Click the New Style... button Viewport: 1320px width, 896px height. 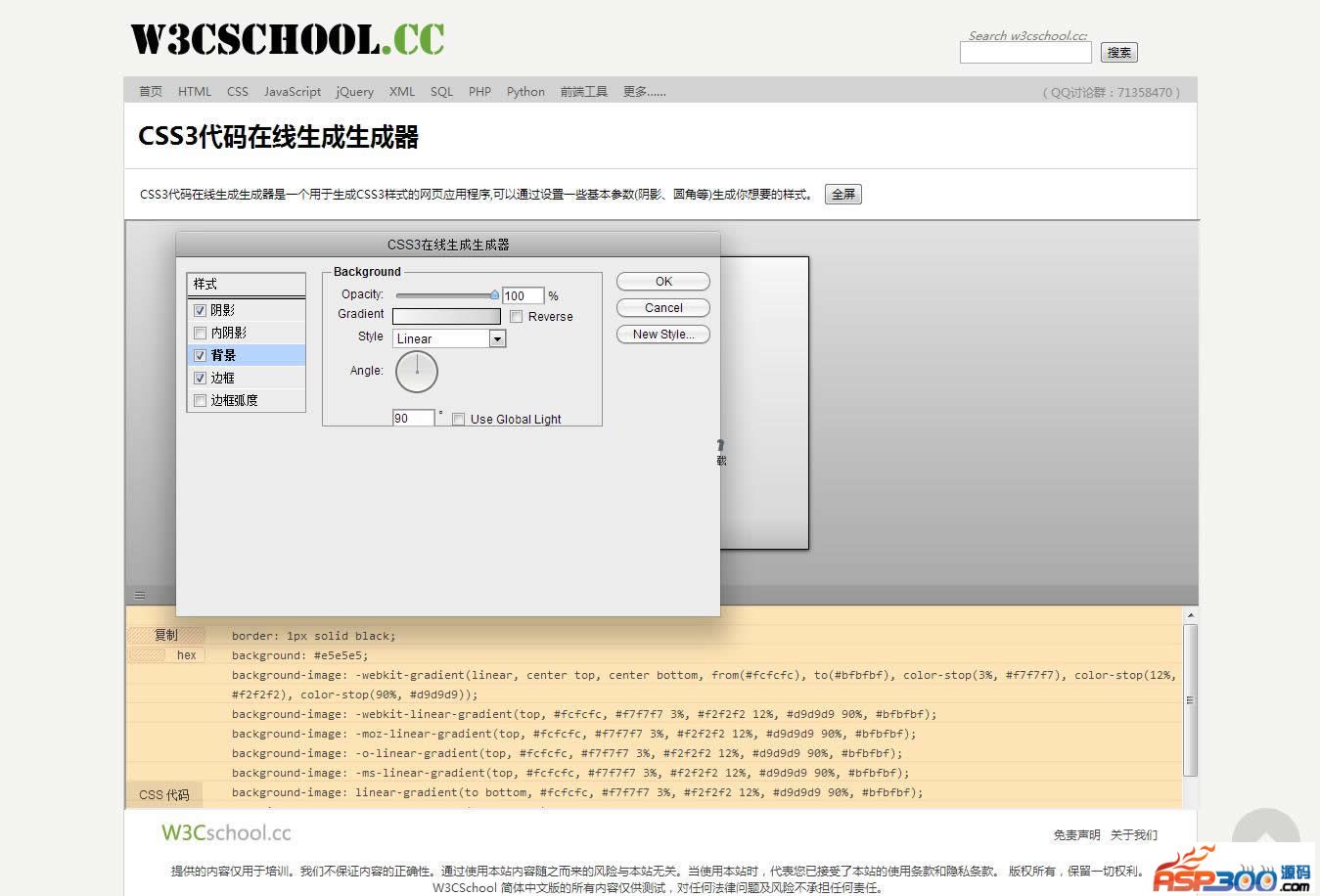[663, 335]
